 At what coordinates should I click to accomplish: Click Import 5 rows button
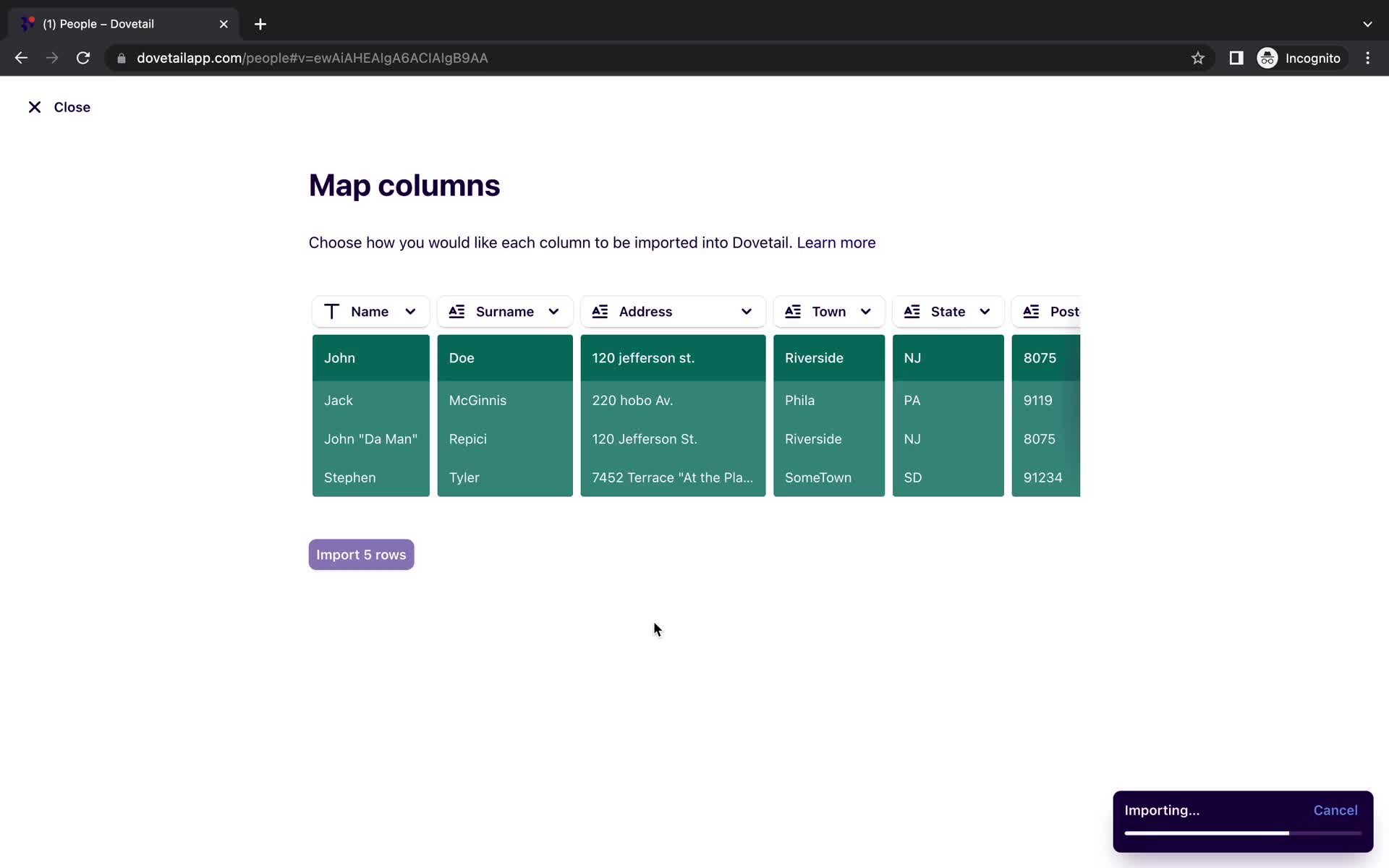tap(361, 554)
